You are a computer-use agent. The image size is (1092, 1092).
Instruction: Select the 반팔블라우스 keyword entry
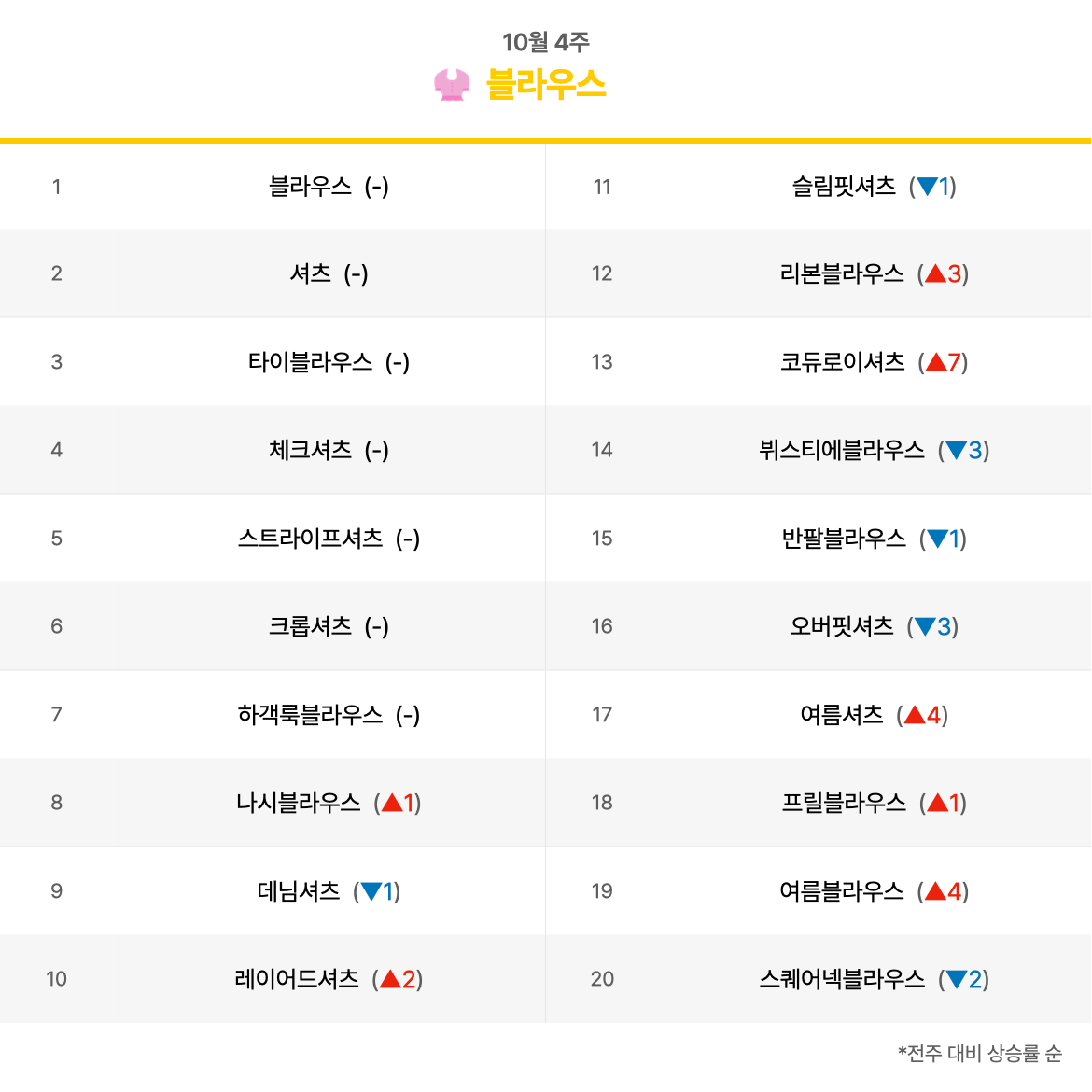click(844, 538)
